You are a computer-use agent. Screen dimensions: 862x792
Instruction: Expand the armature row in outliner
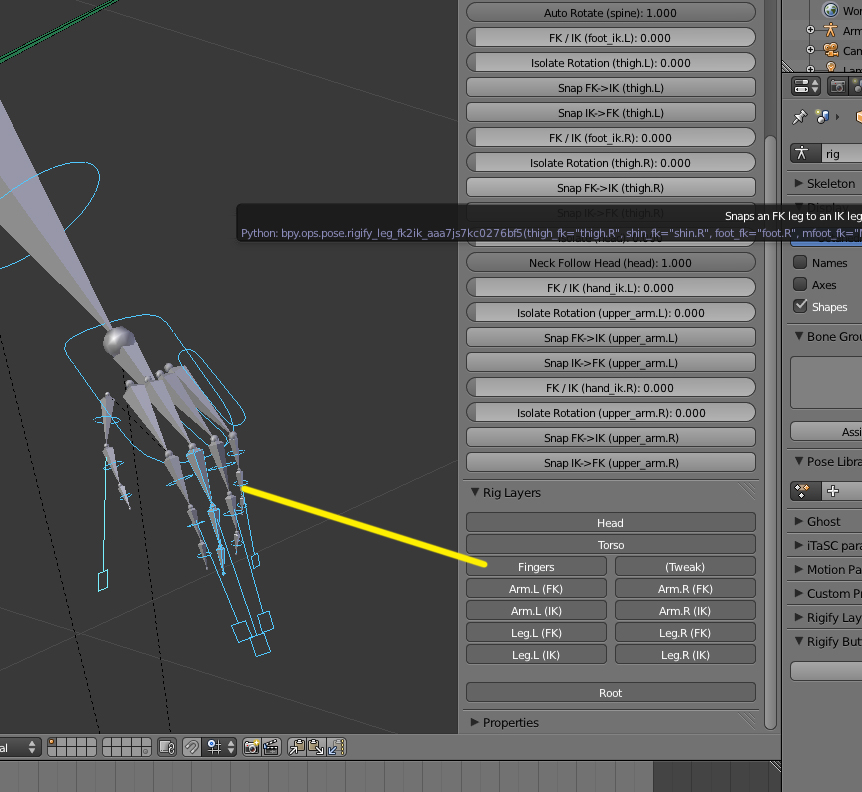point(810,30)
